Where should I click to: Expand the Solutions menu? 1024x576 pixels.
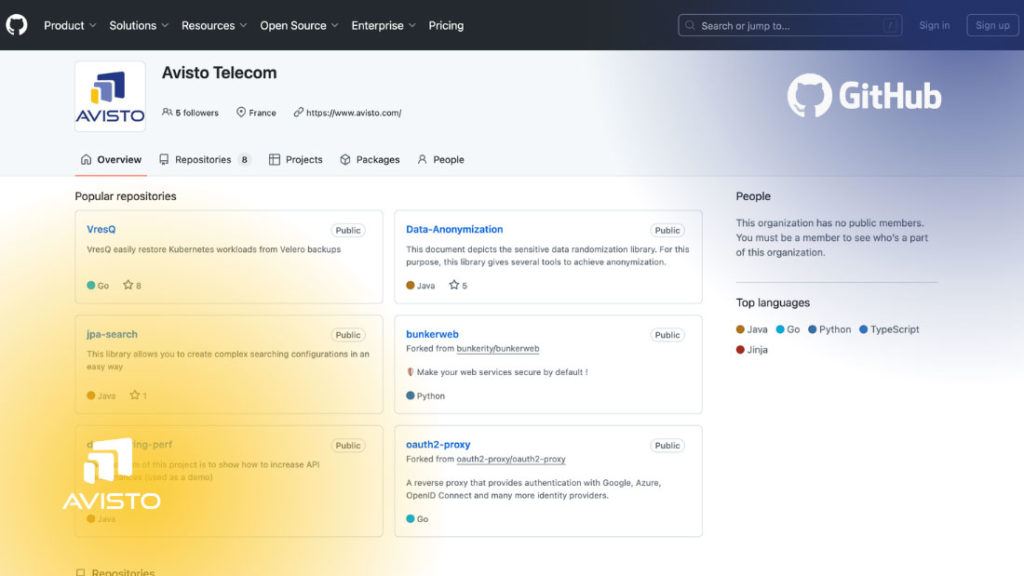pyautogui.click(x=138, y=25)
